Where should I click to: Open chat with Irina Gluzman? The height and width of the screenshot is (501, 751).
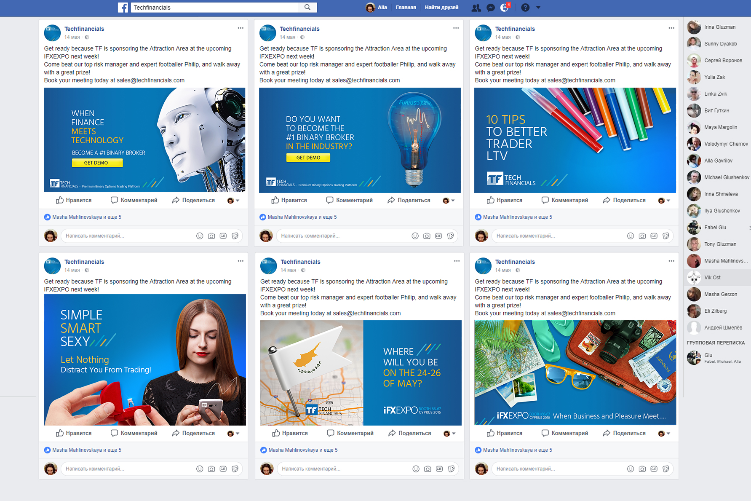(717, 27)
